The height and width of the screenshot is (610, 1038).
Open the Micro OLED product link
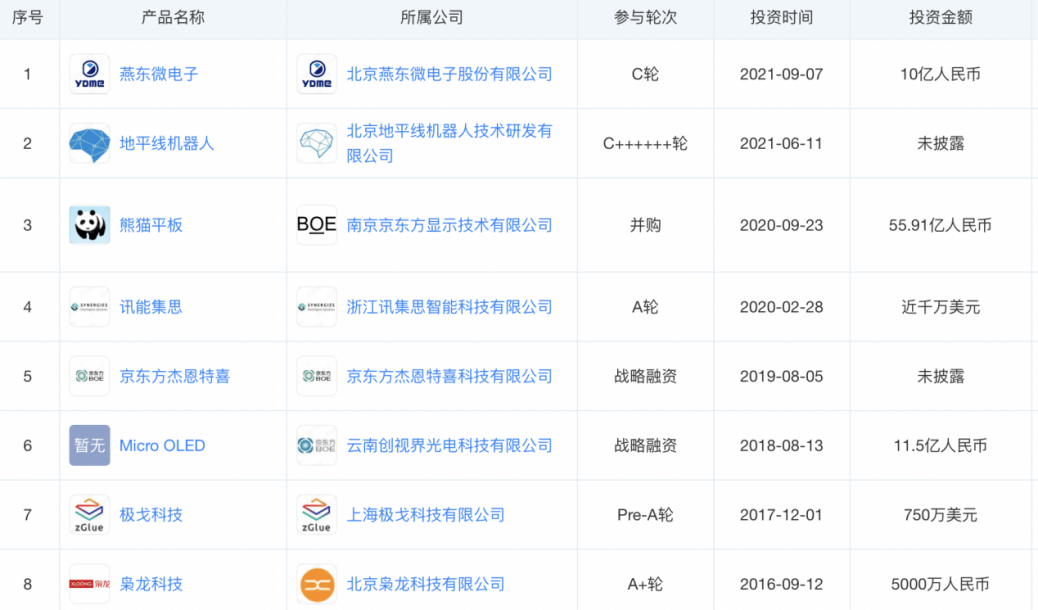click(x=162, y=445)
